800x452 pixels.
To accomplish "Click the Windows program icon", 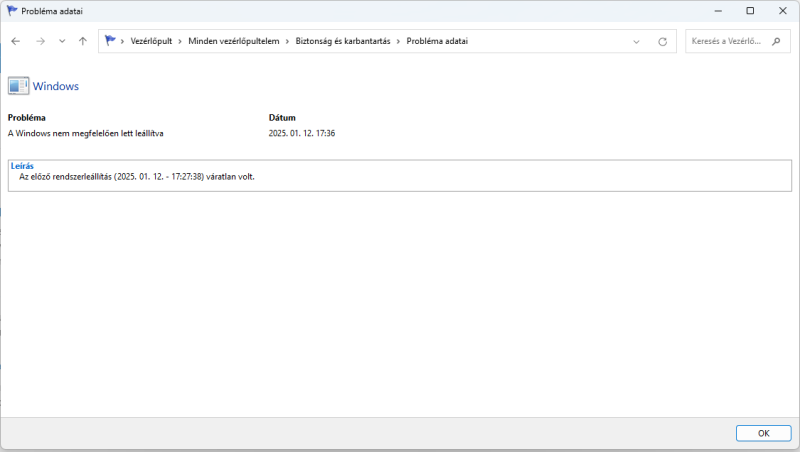I will 18,86.
